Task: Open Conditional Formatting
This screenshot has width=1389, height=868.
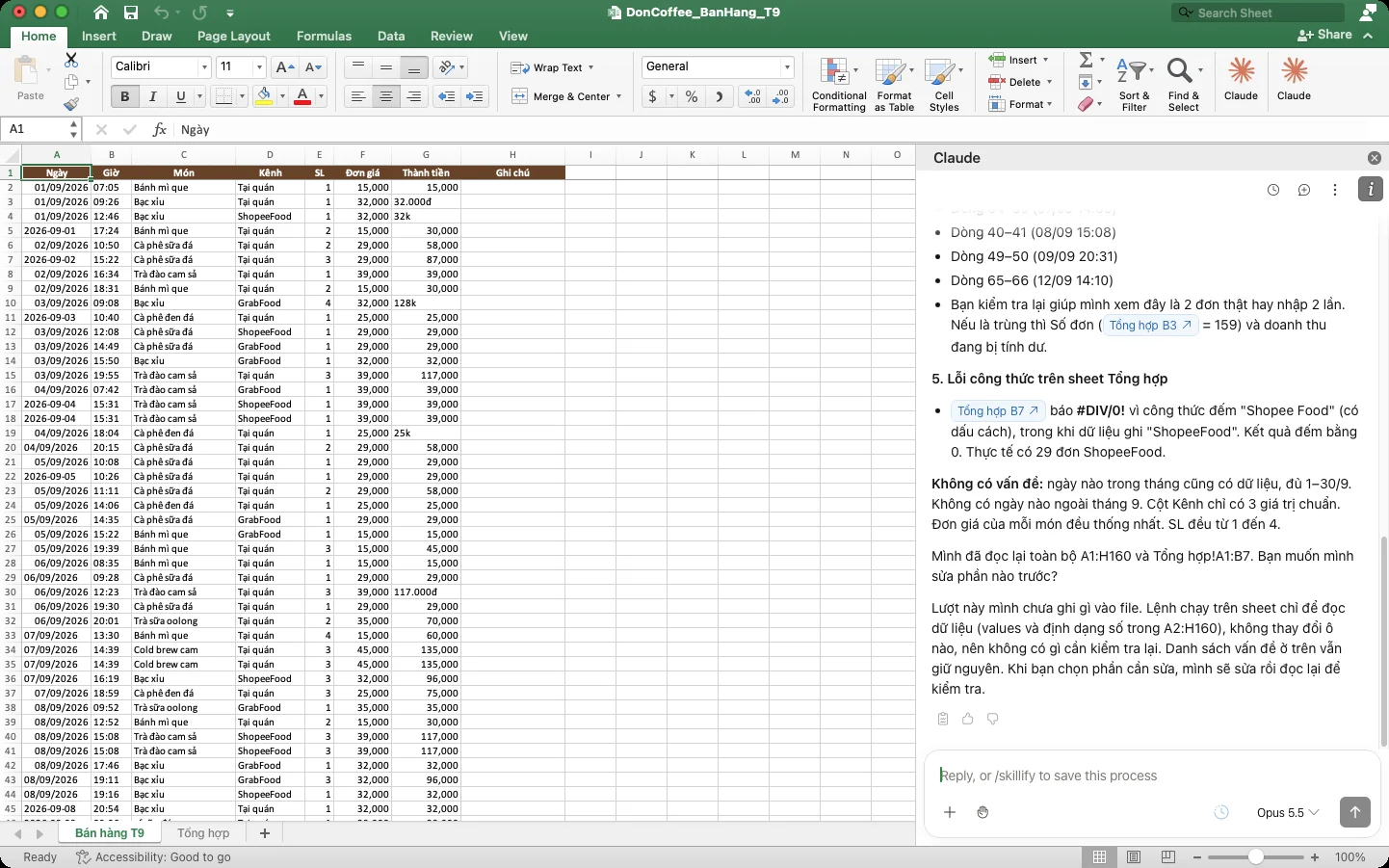Action: pyautogui.click(x=839, y=85)
